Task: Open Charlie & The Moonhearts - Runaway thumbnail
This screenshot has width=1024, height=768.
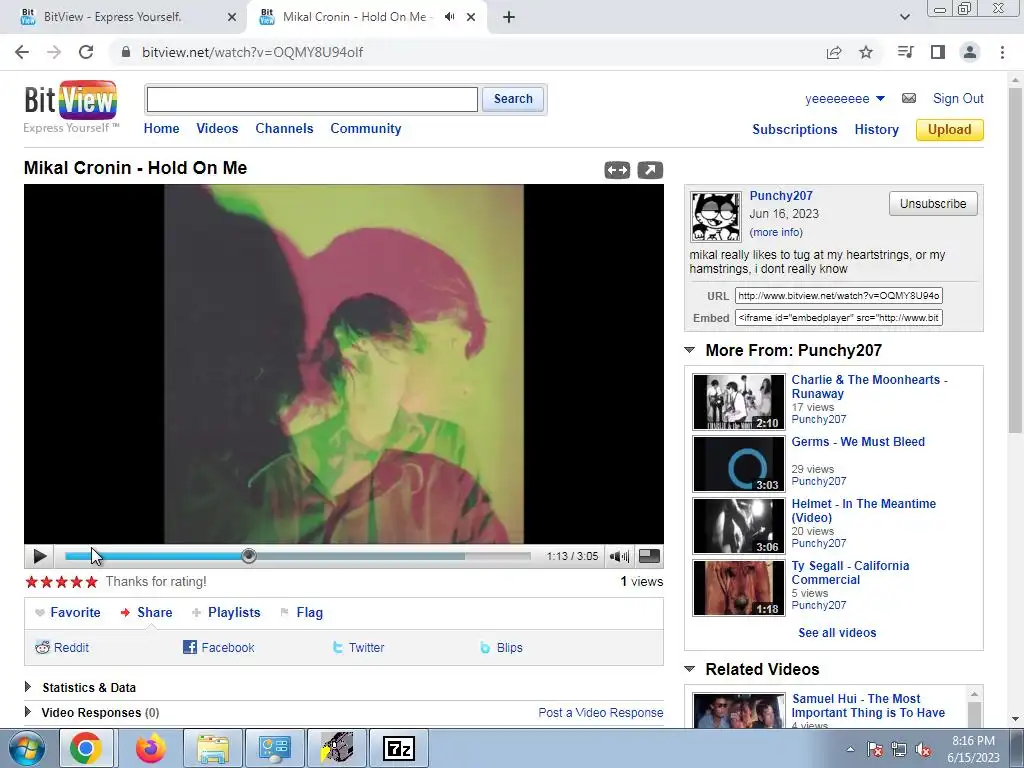Action: pos(739,402)
